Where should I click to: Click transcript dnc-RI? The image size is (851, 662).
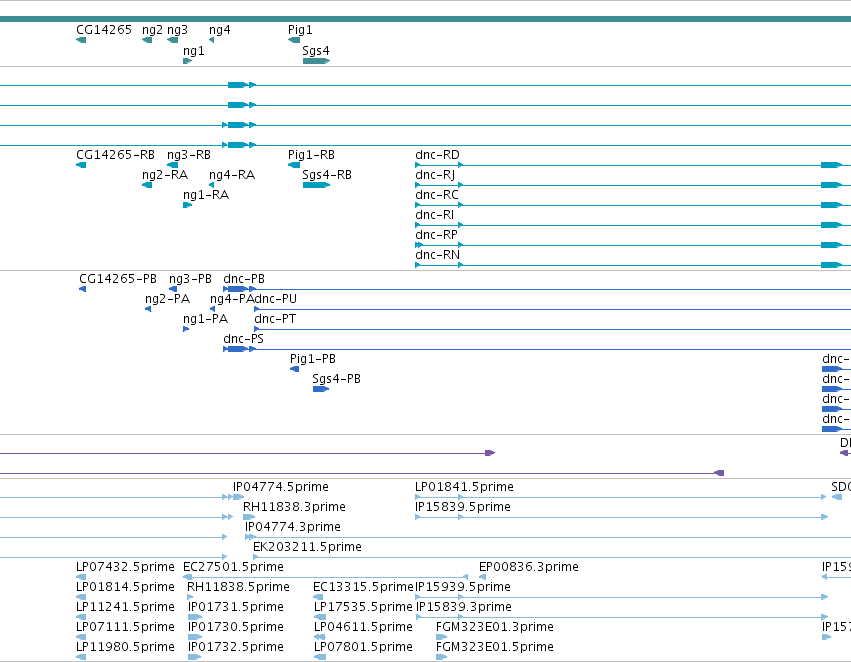[435, 215]
